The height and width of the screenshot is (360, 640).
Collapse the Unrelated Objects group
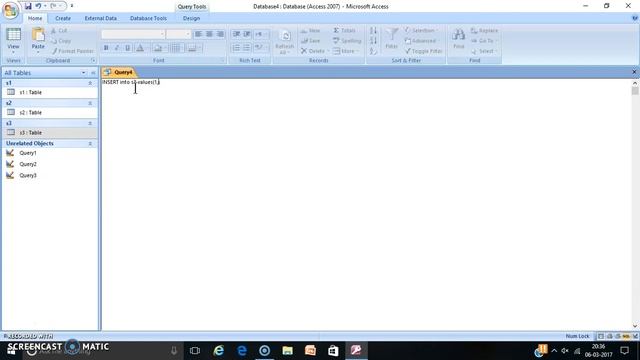click(x=90, y=144)
